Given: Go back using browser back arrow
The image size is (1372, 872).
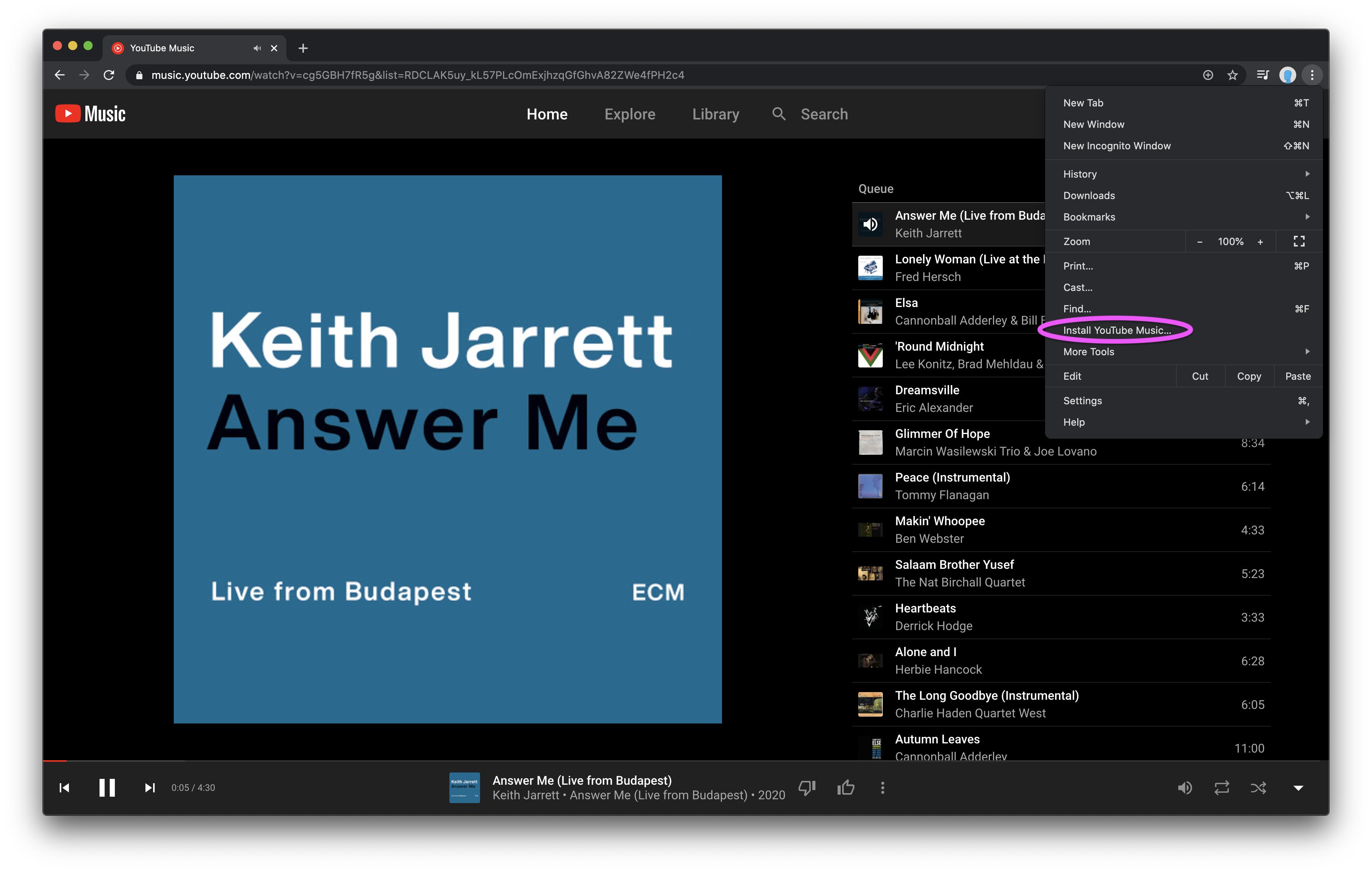Looking at the screenshot, I should [x=60, y=75].
